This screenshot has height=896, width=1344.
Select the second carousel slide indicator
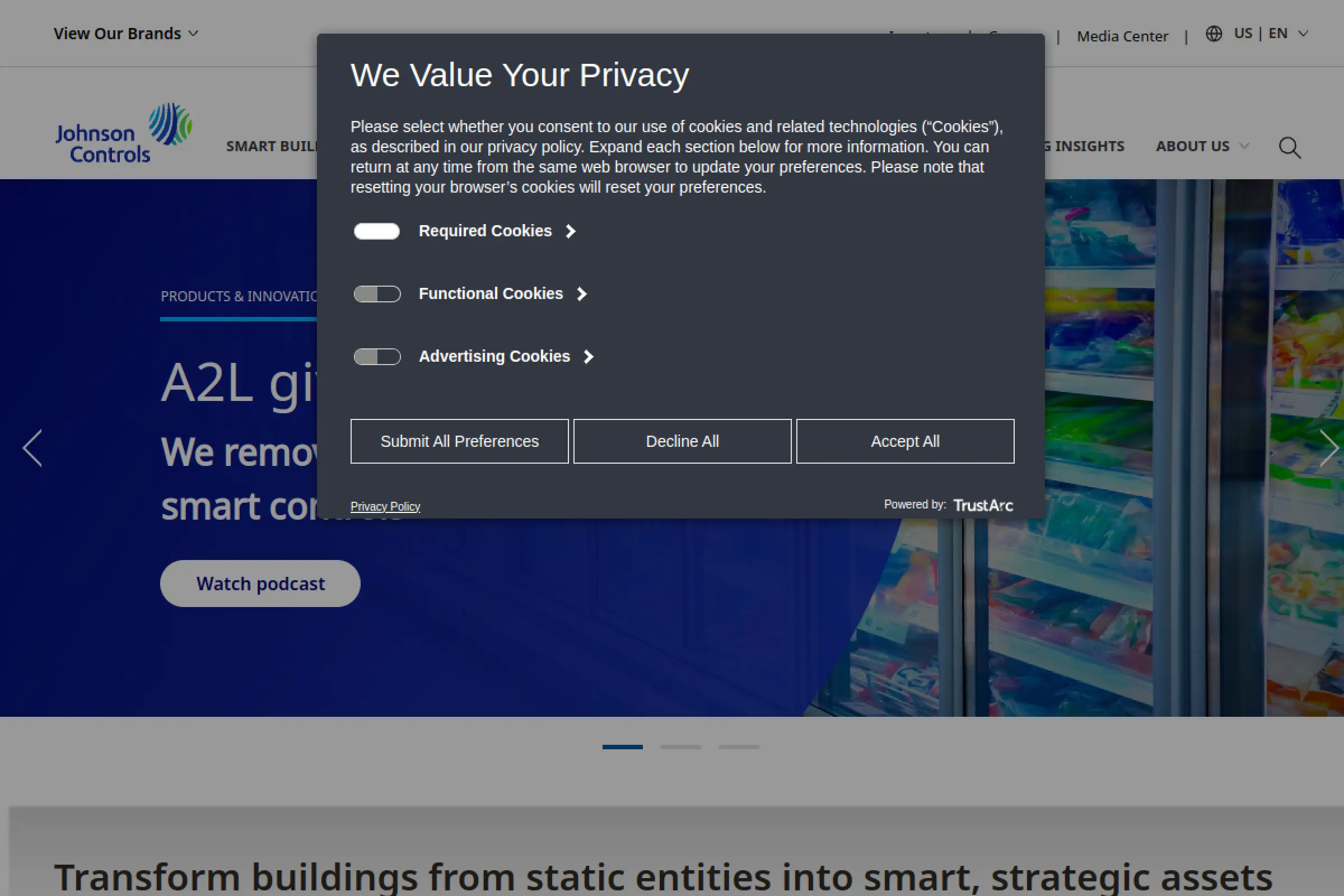pyautogui.click(x=680, y=747)
